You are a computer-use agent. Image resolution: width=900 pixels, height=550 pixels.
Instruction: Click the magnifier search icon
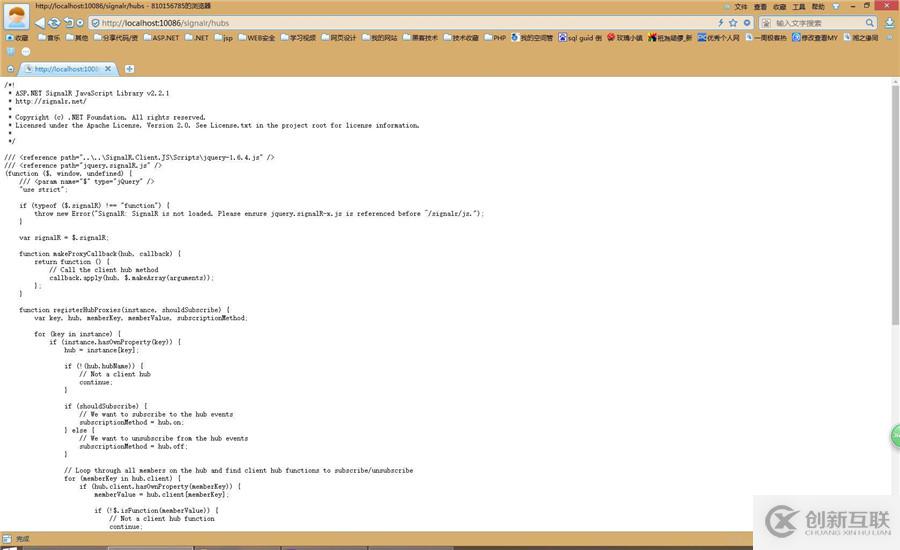pos(870,23)
